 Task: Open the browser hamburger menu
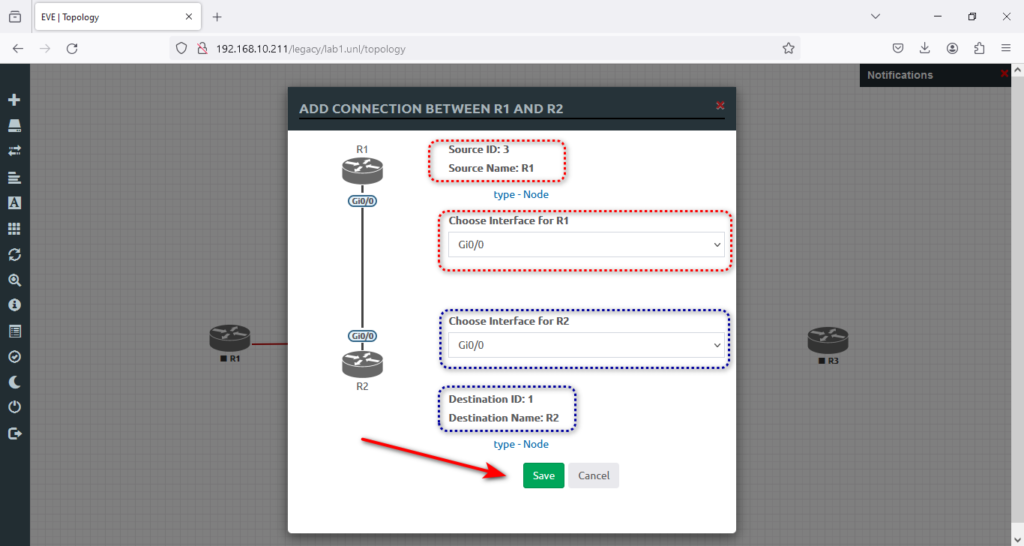1006,48
